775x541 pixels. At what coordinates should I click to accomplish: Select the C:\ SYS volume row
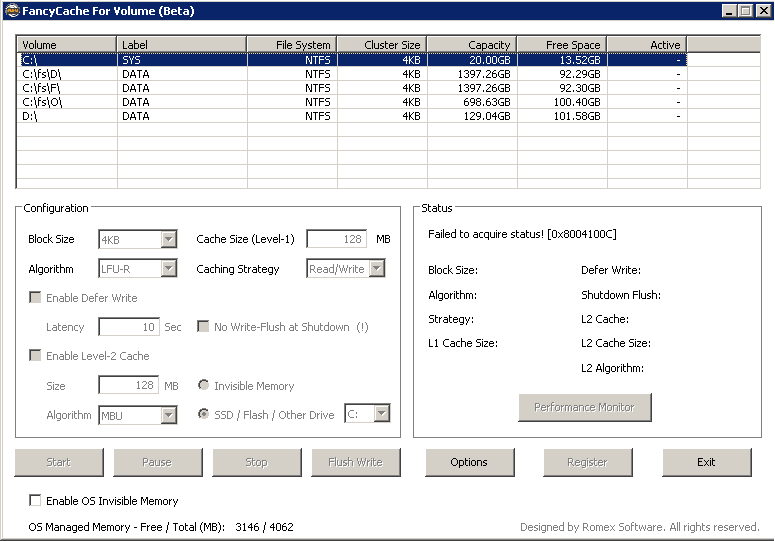tap(352, 60)
